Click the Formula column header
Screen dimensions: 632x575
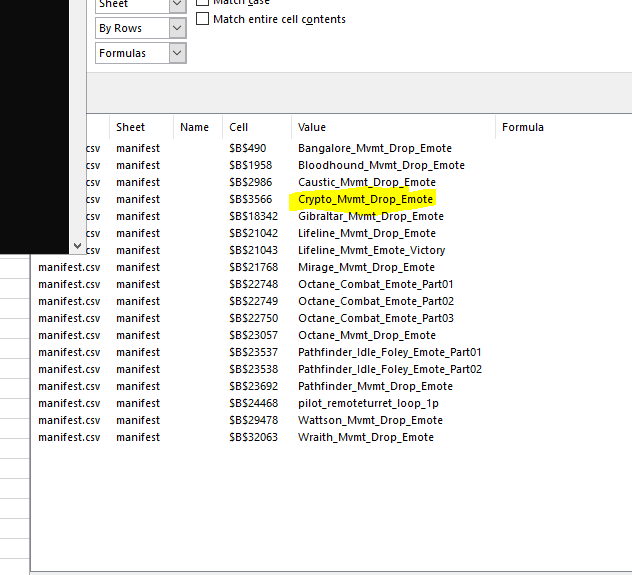(x=522, y=127)
